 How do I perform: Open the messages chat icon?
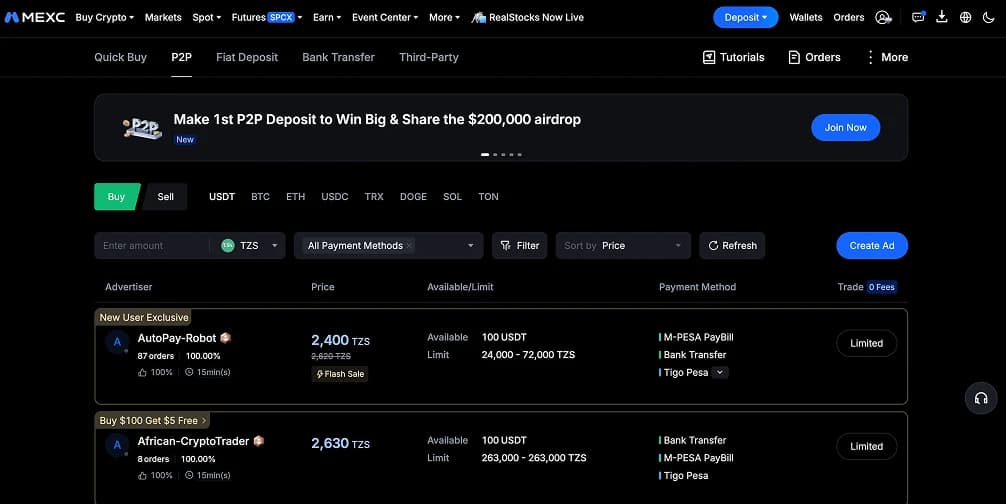[x=918, y=17]
